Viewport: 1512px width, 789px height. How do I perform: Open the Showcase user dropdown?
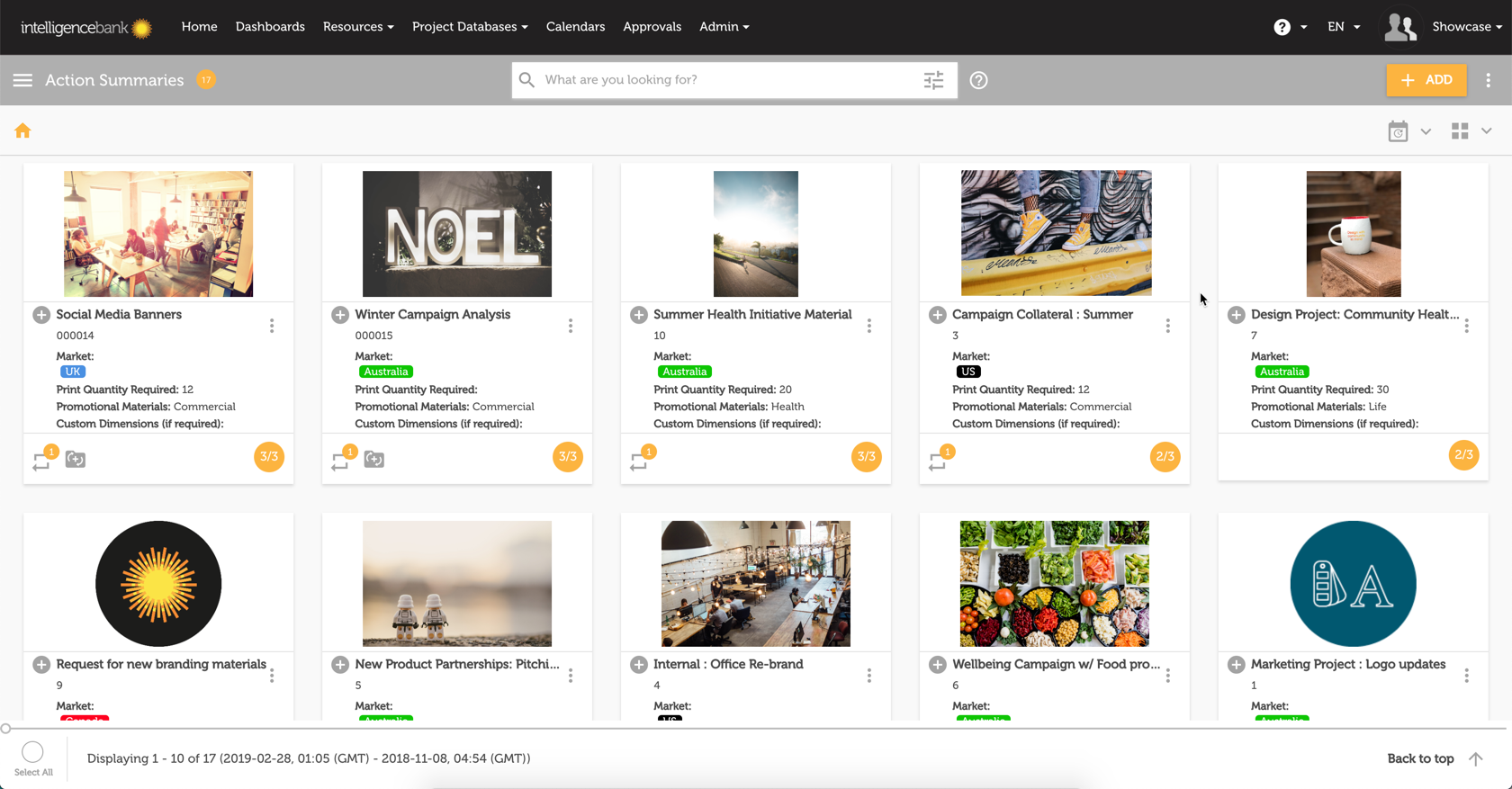pyautogui.click(x=1467, y=27)
